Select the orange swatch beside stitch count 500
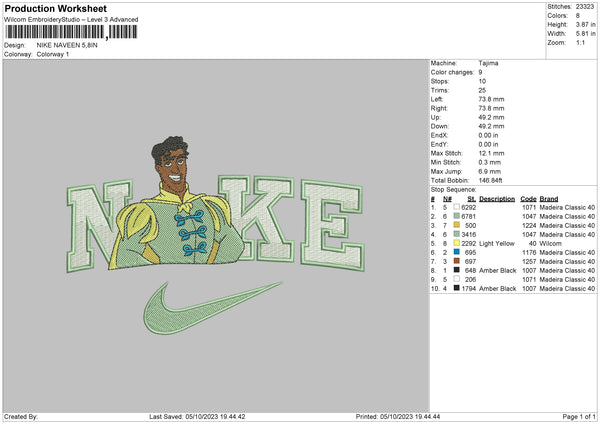This screenshot has height=424, width=600. (x=457, y=225)
